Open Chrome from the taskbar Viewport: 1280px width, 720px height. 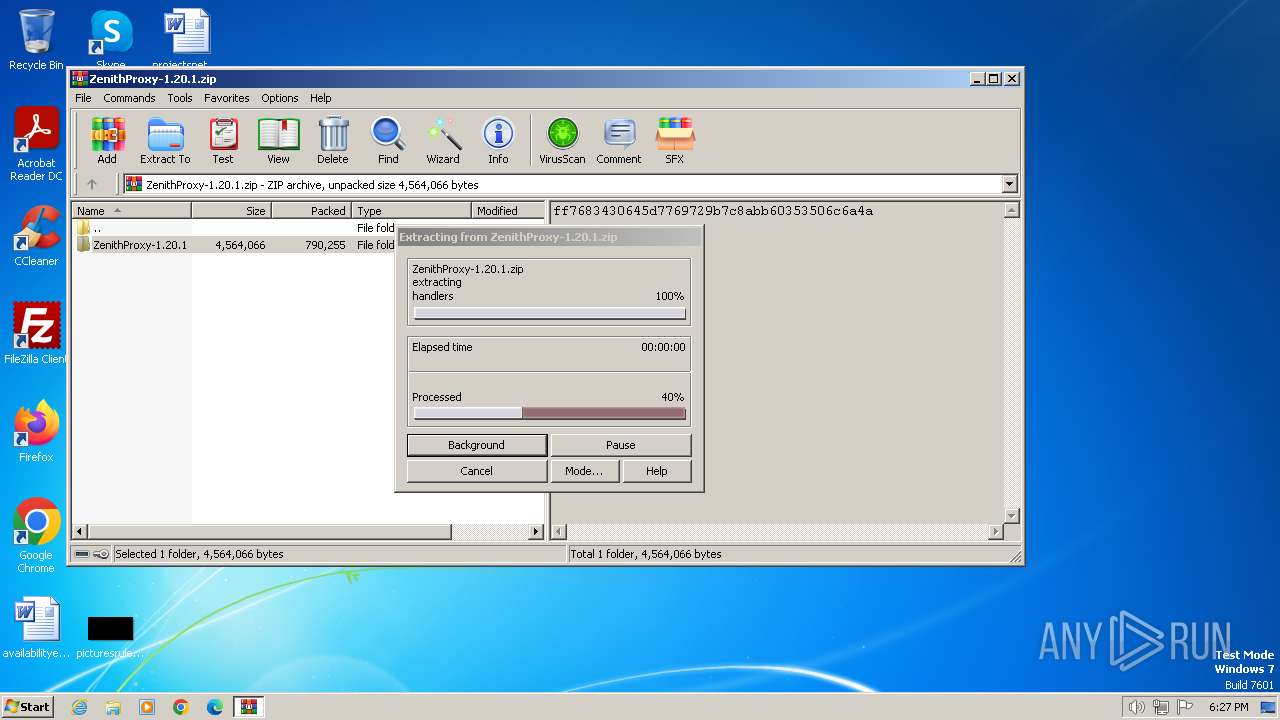(181, 707)
